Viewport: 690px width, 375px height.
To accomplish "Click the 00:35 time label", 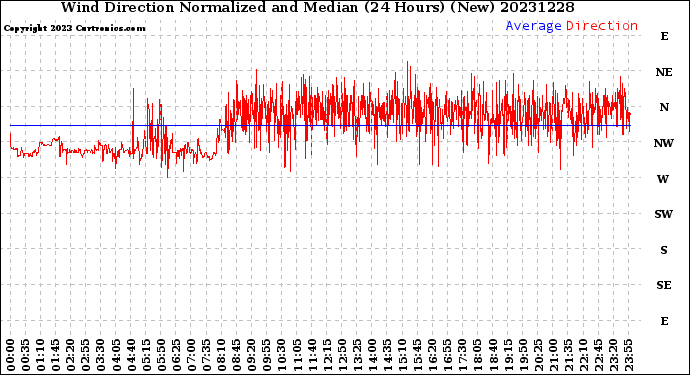I will [26, 355].
